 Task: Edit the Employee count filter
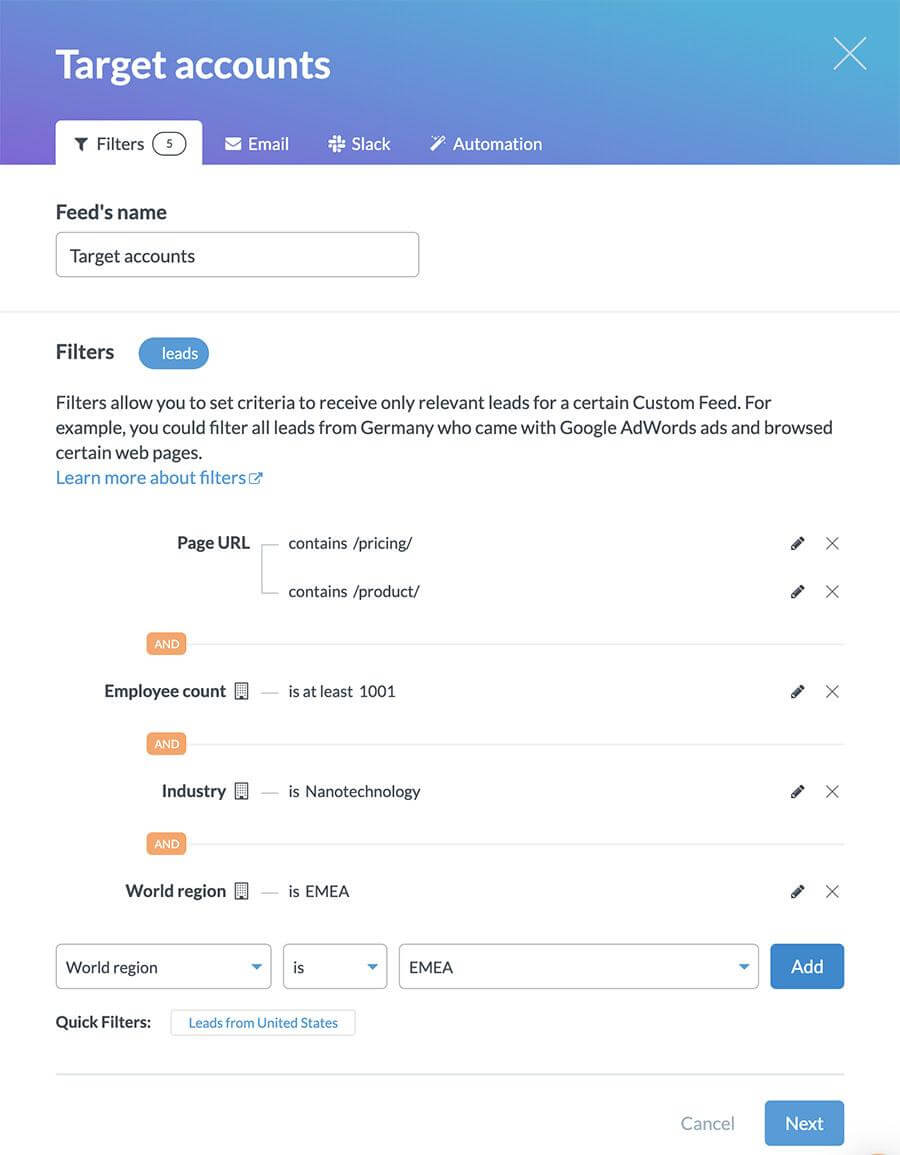(797, 690)
